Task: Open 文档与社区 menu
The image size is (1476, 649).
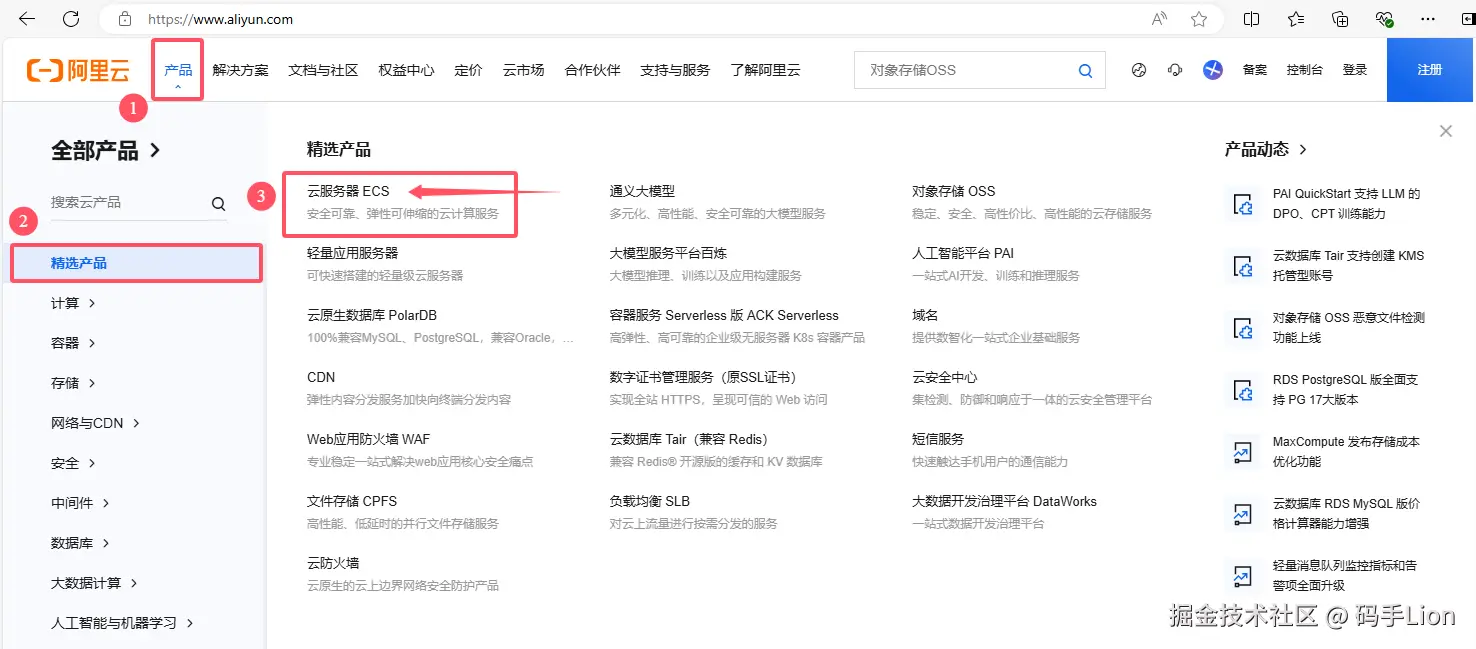Action: tap(323, 70)
